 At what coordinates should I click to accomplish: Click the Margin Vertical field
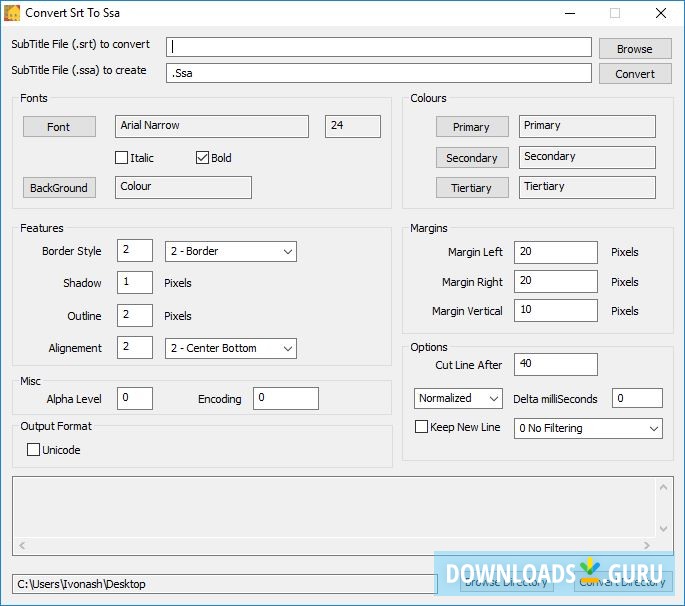point(556,310)
